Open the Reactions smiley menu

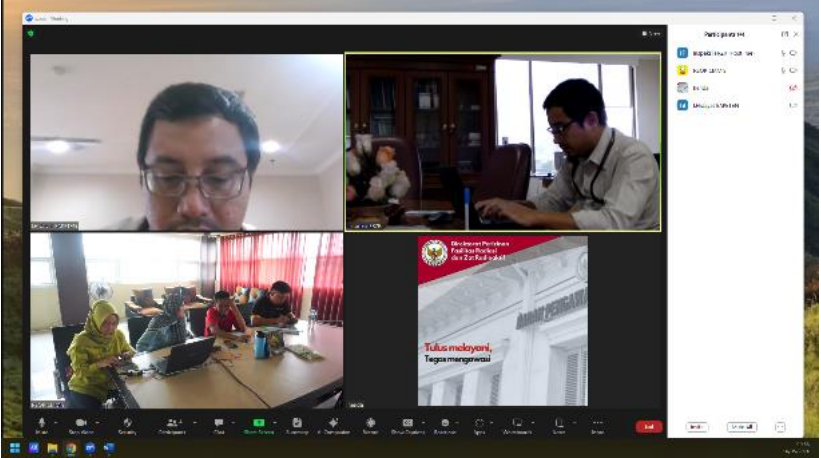(445, 426)
